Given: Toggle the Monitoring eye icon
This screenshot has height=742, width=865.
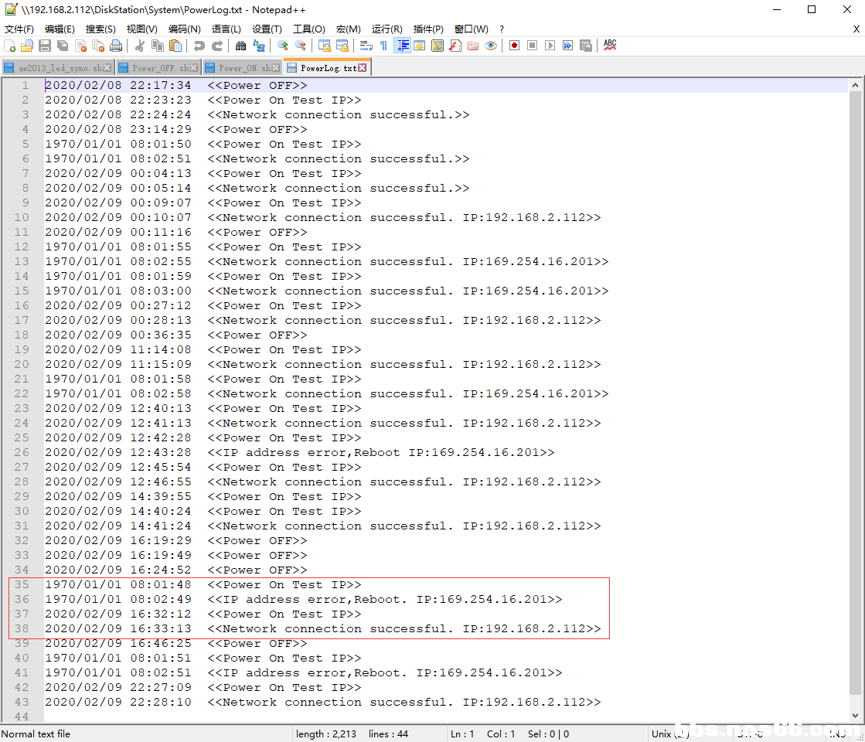Looking at the screenshot, I should [x=490, y=46].
